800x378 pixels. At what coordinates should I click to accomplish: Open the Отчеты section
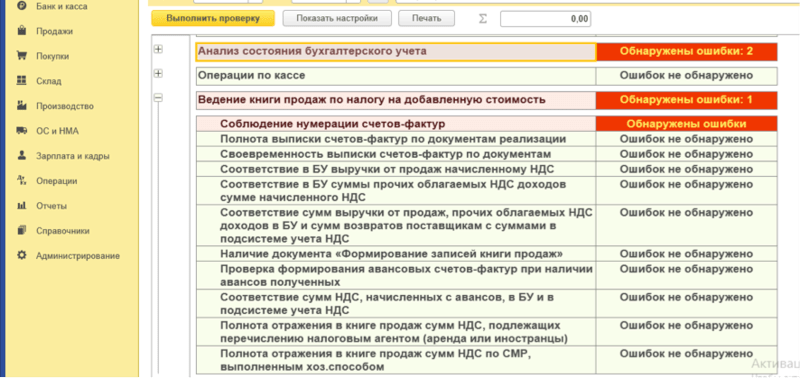(51, 206)
